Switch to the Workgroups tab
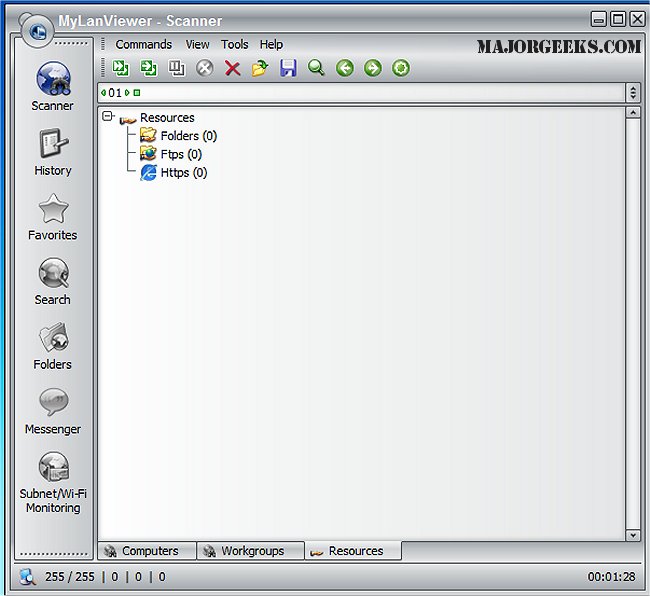650x596 pixels. click(250, 551)
